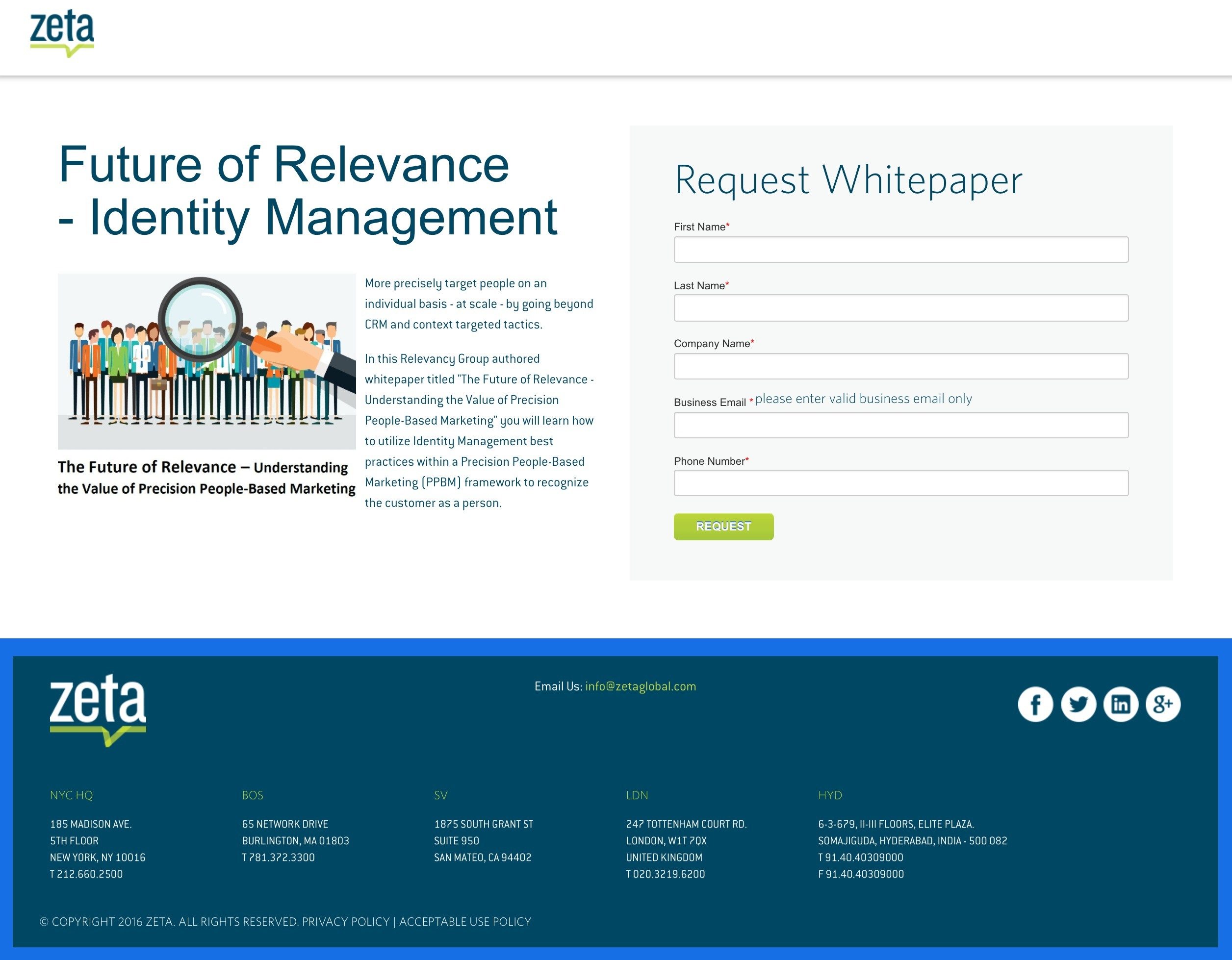The width and height of the screenshot is (1232, 960).
Task: Click the NYC HQ phone number
Action: click(86, 874)
